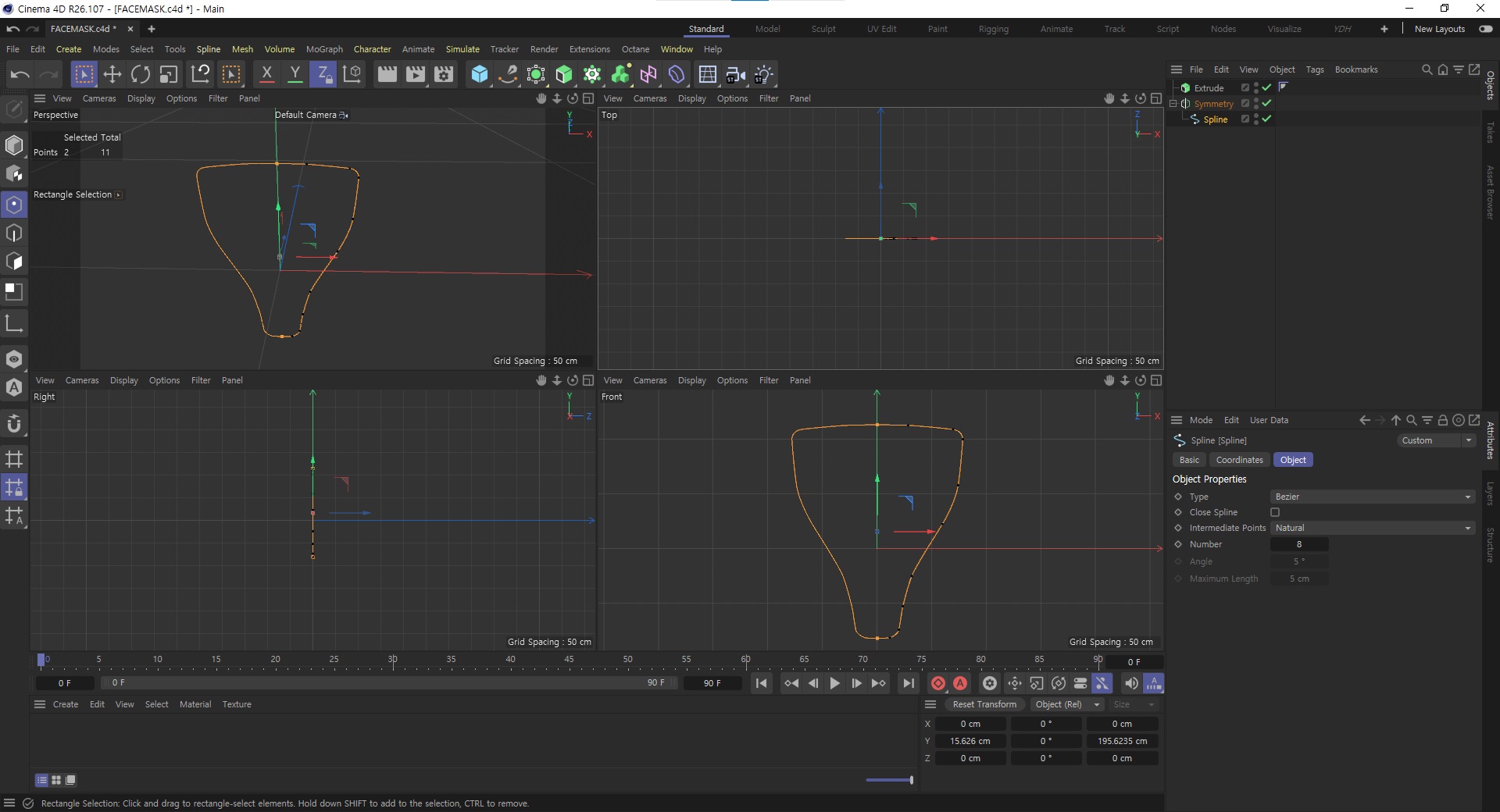Play the animation forward
The width and height of the screenshot is (1500, 812).
[834, 683]
